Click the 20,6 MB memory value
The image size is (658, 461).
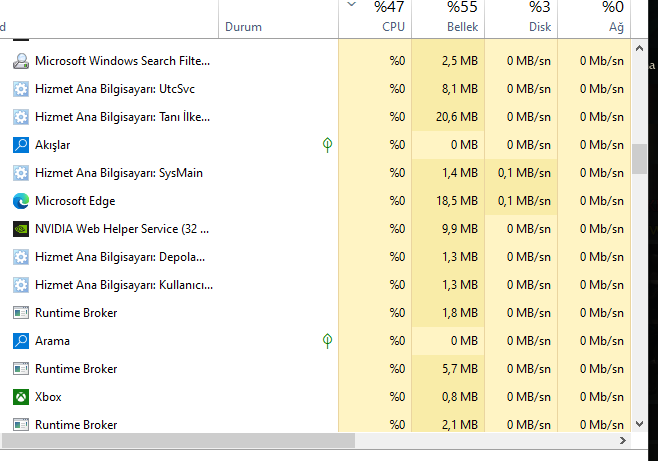(x=457, y=117)
